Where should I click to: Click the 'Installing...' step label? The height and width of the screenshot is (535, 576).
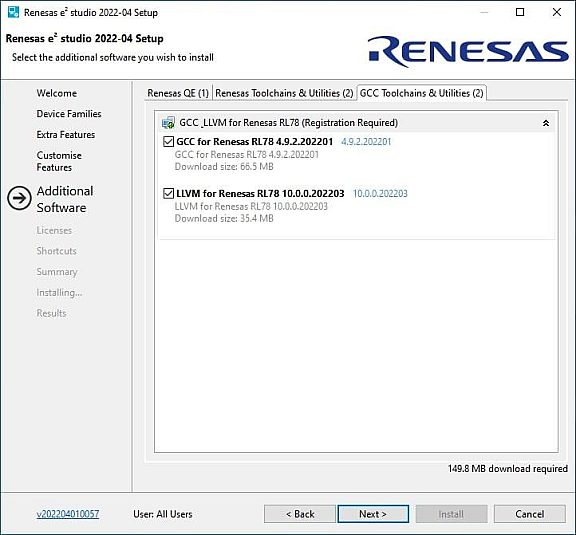pos(59,293)
